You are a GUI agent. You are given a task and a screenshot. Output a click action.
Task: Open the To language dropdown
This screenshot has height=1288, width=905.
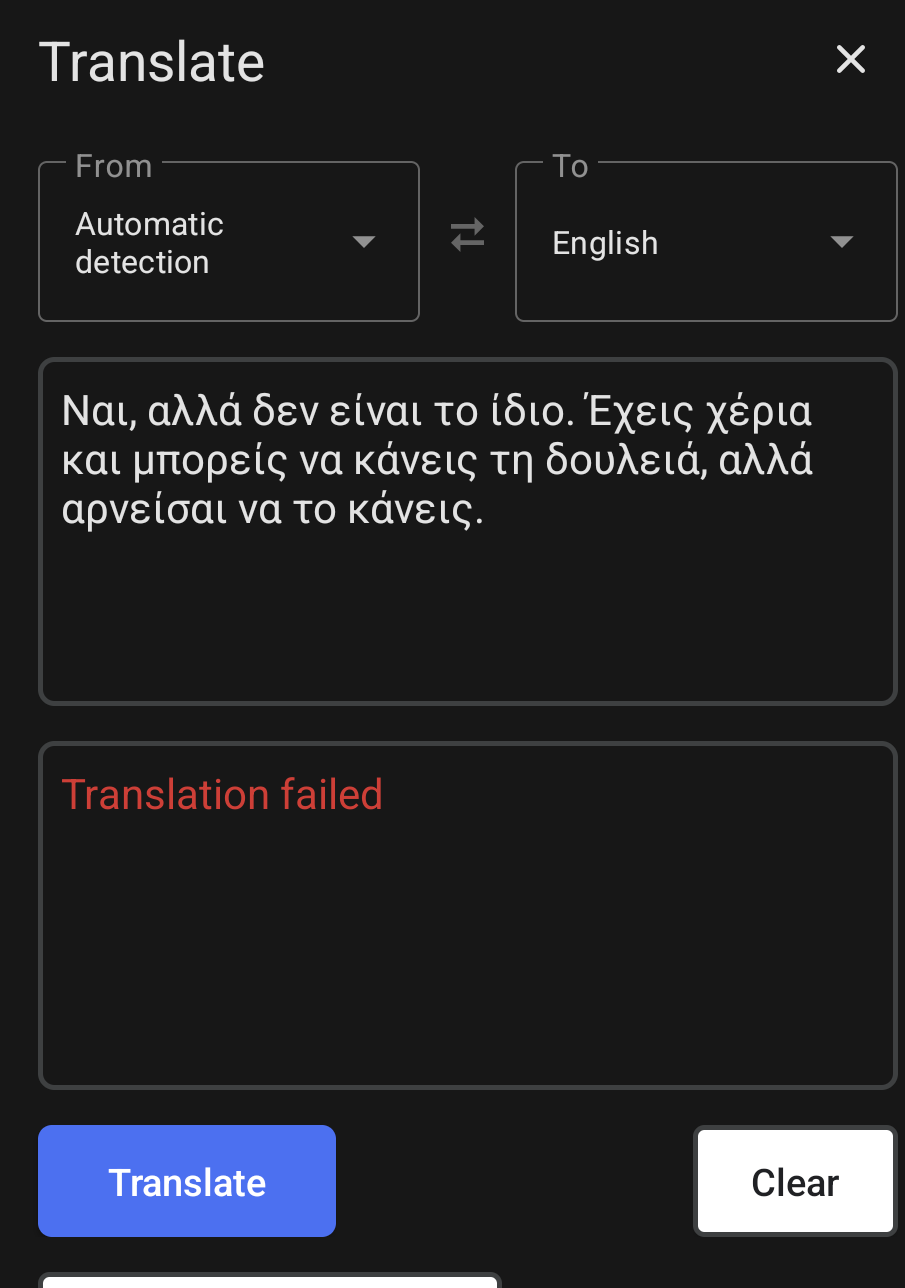point(705,242)
